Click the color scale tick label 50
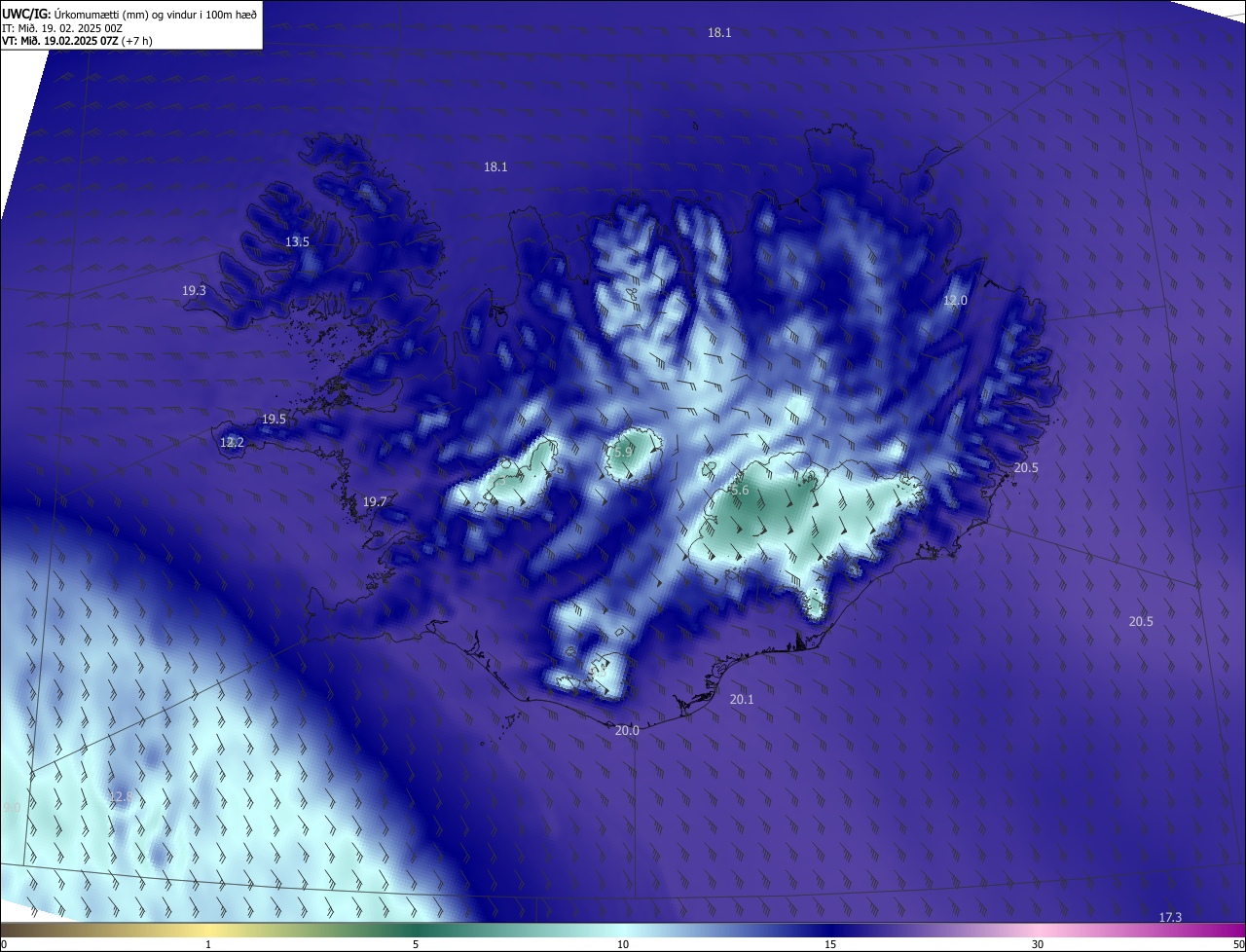 click(1238, 944)
